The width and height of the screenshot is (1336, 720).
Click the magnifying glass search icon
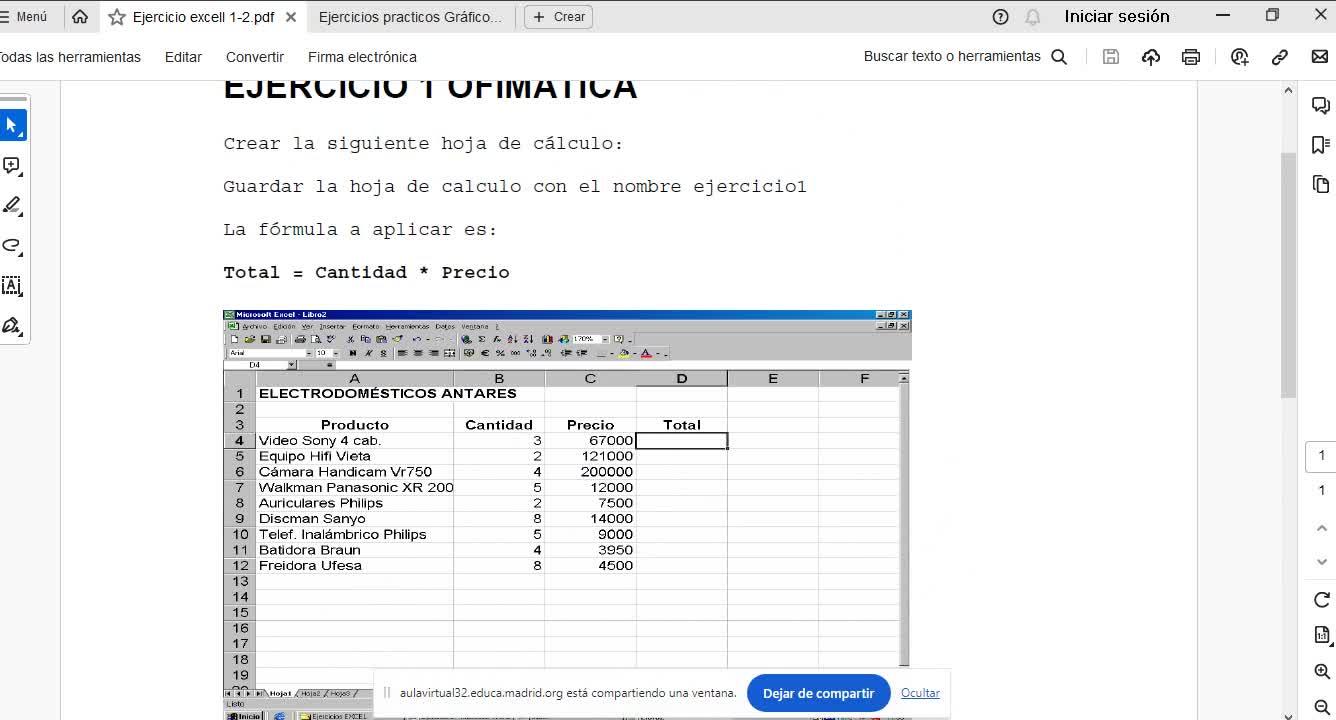[1059, 57]
